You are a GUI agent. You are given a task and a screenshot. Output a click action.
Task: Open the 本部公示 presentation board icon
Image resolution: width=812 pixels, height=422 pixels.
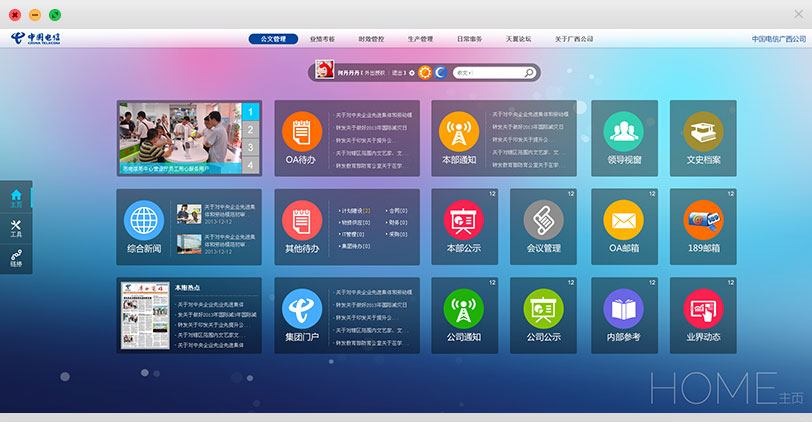pos(463,220)
